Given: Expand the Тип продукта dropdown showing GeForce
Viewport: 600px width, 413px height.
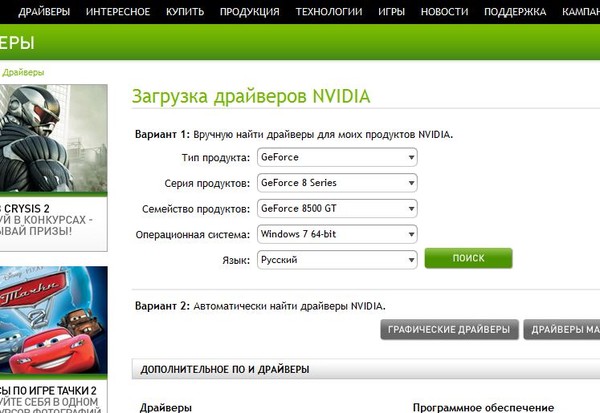Looking at the screenshot, I should pyautogui.click(x=337, y=157).
